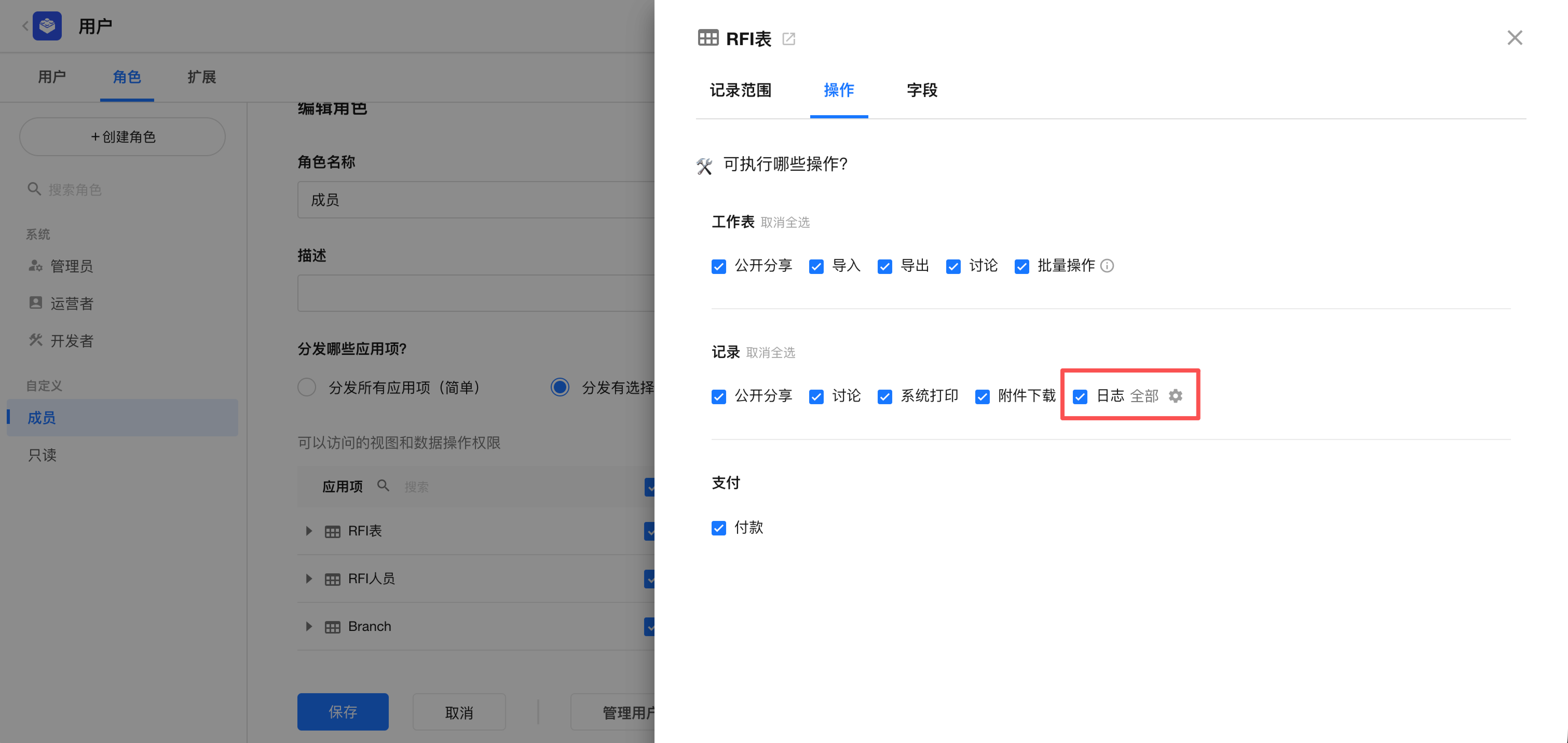This screenshot has width=1568, height=743.
Task: Click the 管理员 role icon
Action: pos(35,266)
